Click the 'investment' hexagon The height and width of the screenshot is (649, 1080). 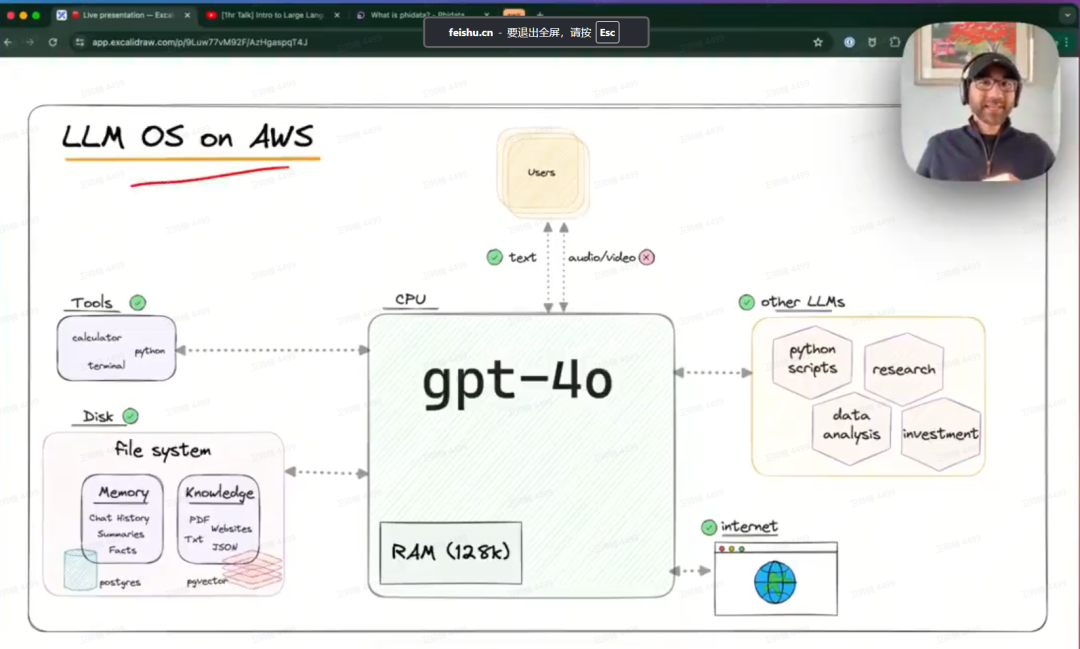point(941,433)
